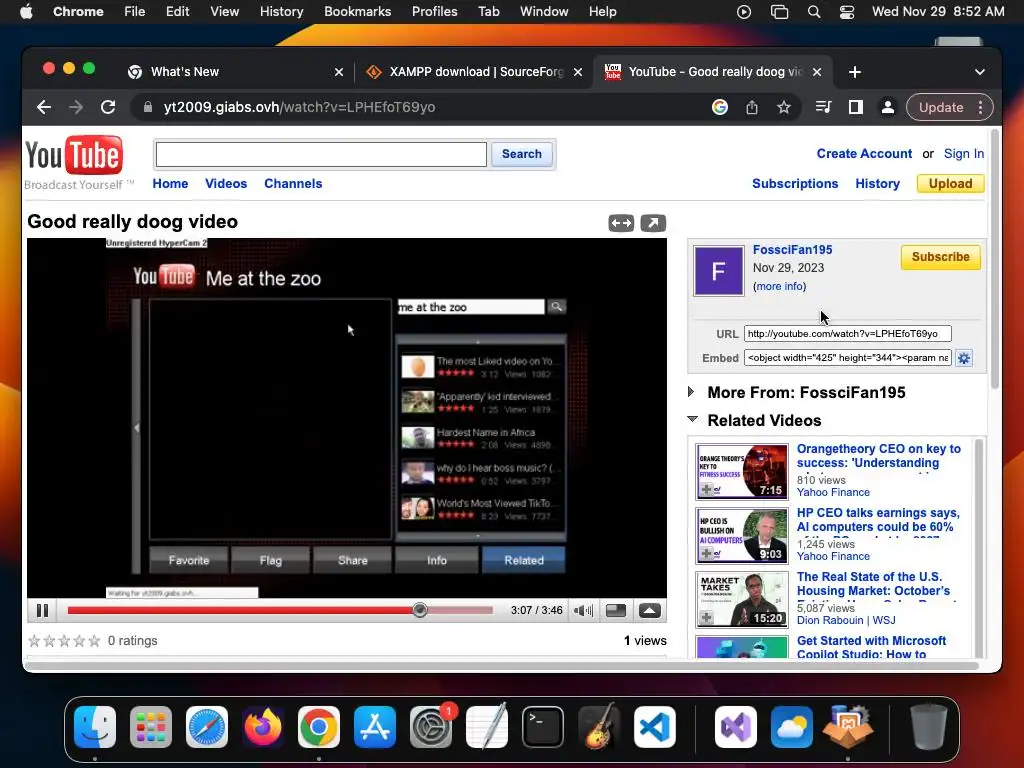Viewport: 1024px width, 768px height.
Task: Open the Bookmarks menu
Action: coord(357,12)
